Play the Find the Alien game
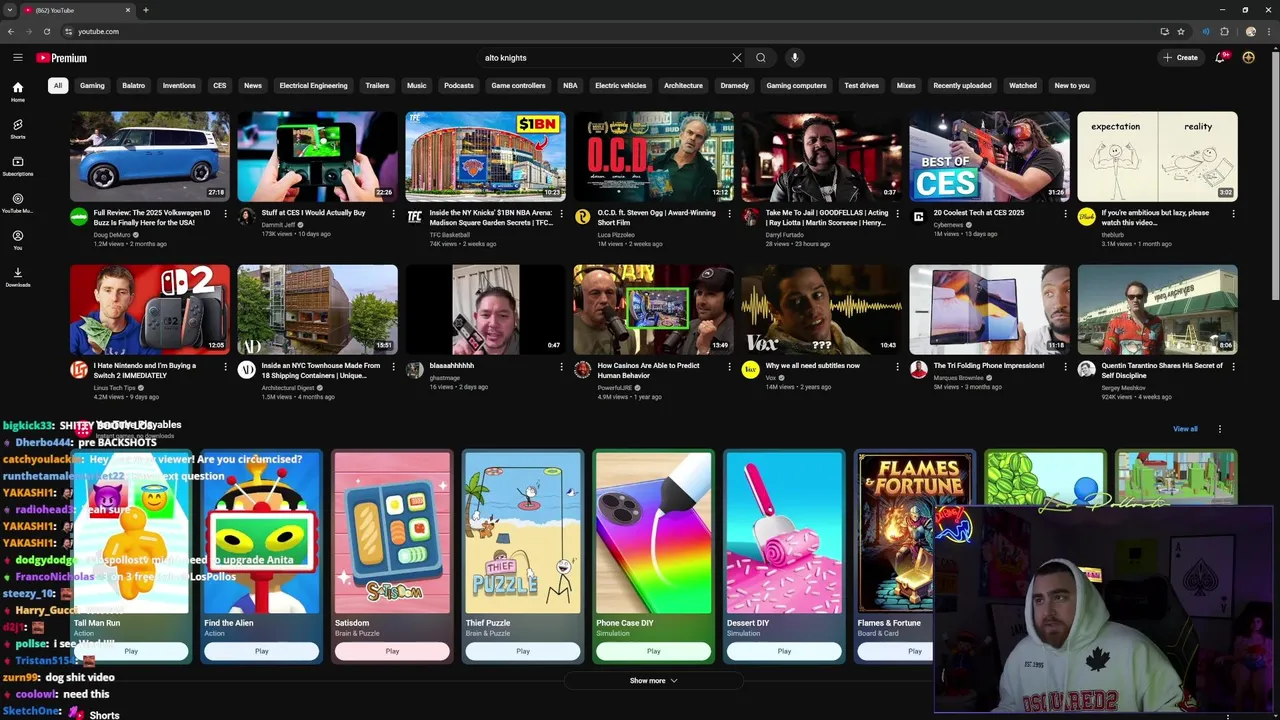1280x720 pixels. coord(261,651)
